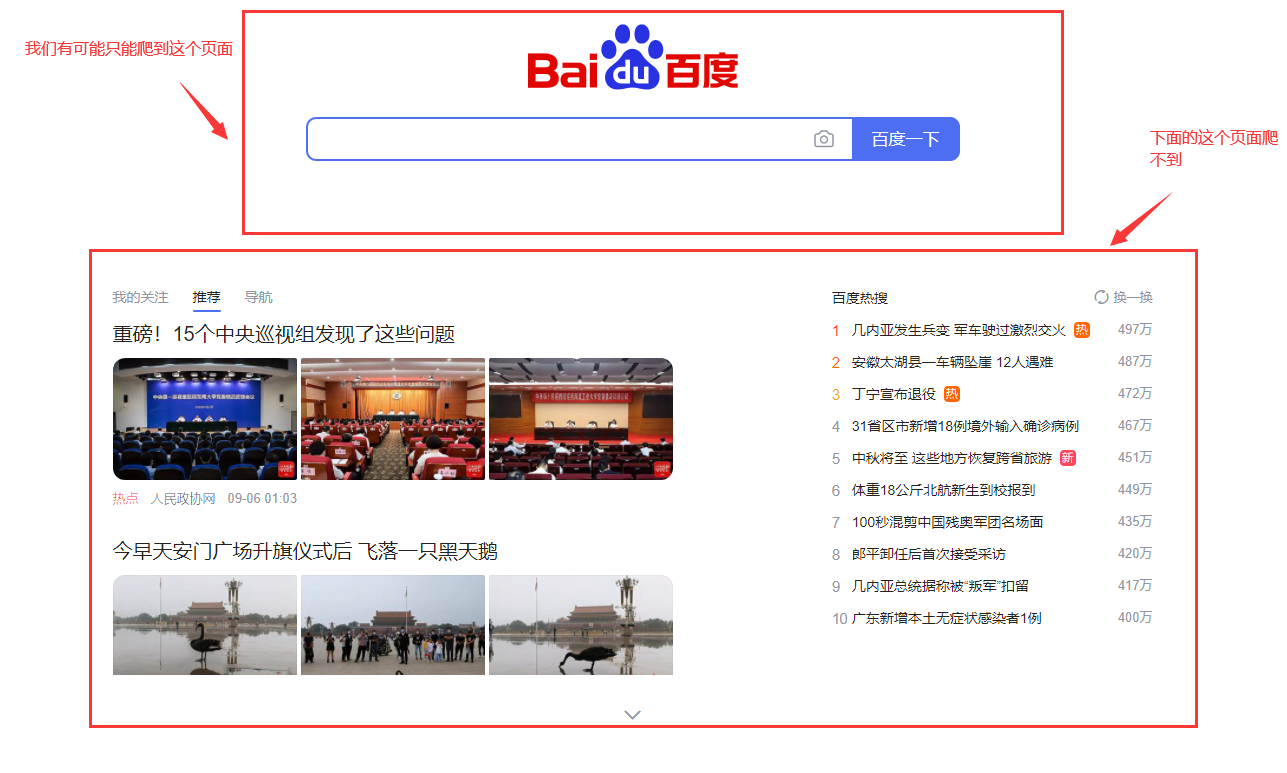
Task: Open hot search 郎平卸任后首次接受采访
Action: coord(929,554)
